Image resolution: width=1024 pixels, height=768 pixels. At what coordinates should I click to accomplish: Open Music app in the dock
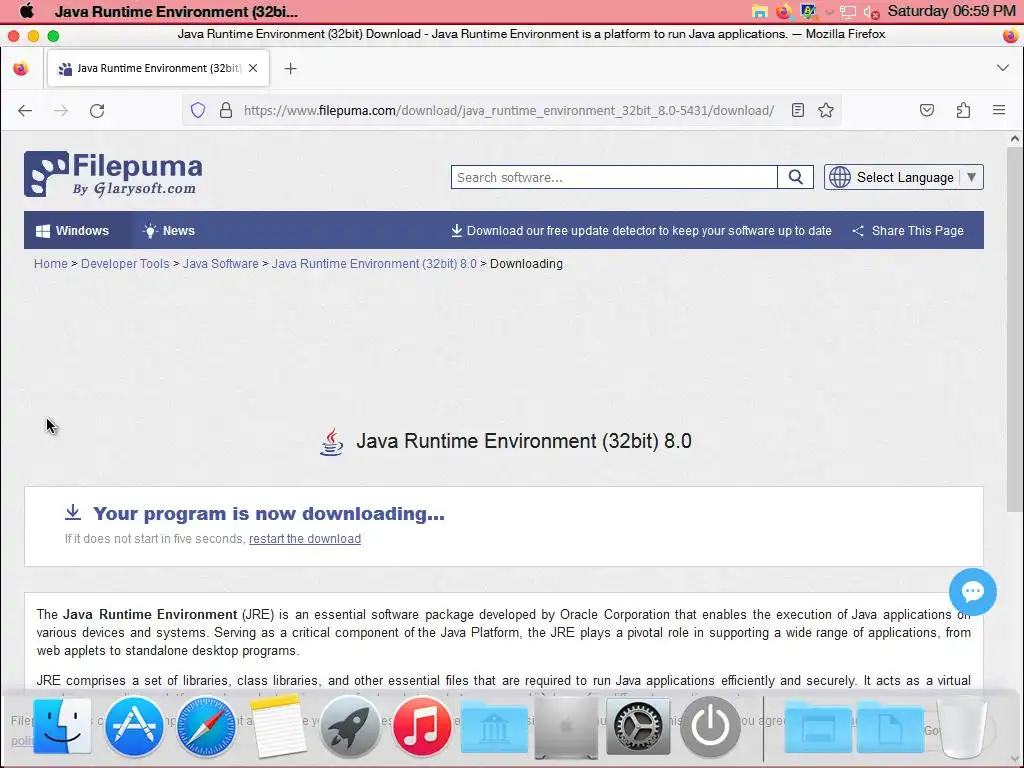422,726
